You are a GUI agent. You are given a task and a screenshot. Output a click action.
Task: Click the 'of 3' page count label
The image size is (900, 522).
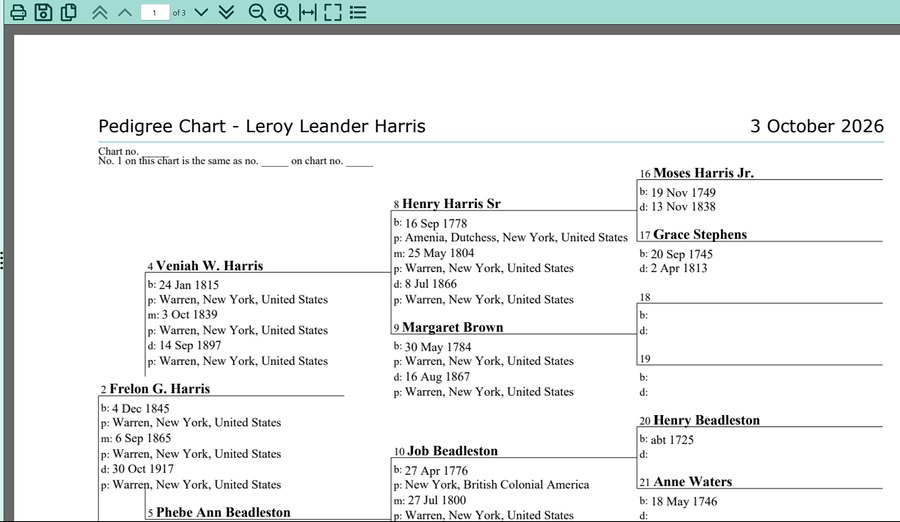[179, 13]
